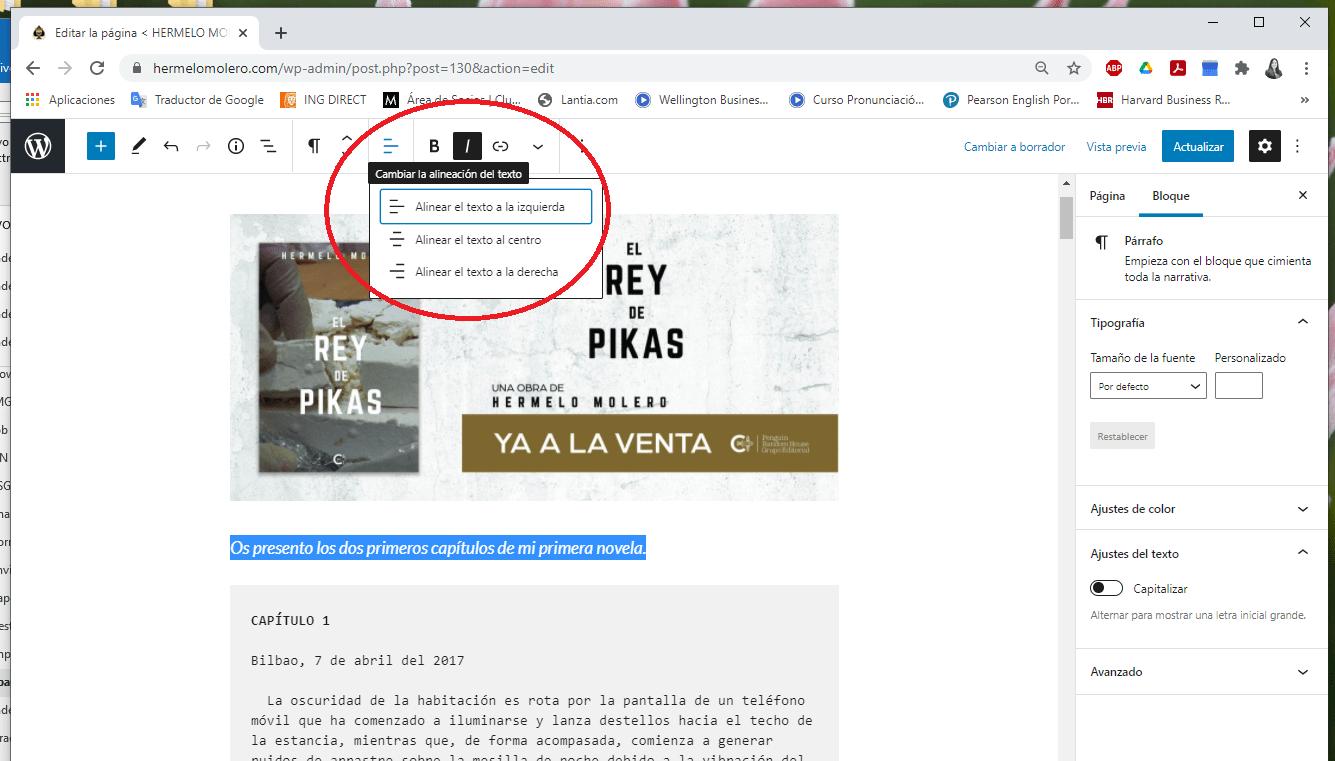Open the ING DIRECT bookmark
The height and width of the screenshot is (761, 1335).
point(323,100)
